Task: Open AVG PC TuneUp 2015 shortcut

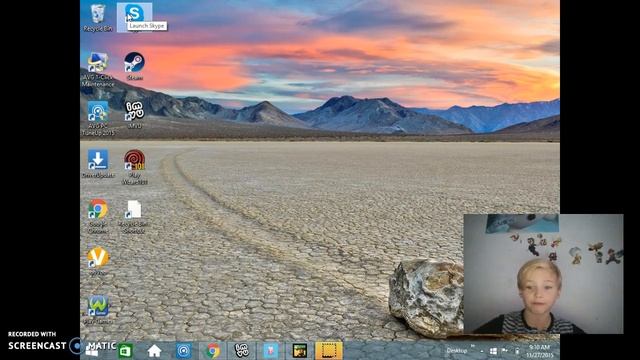Action: tap(98, 118)
